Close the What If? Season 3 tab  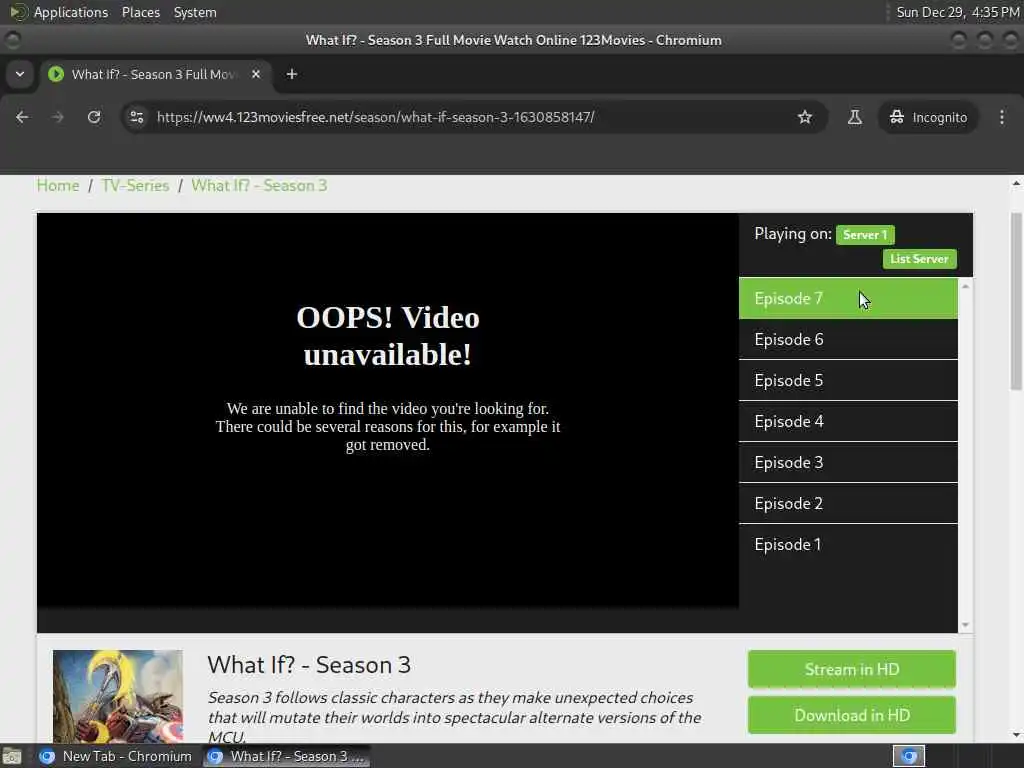click(256, 74)
